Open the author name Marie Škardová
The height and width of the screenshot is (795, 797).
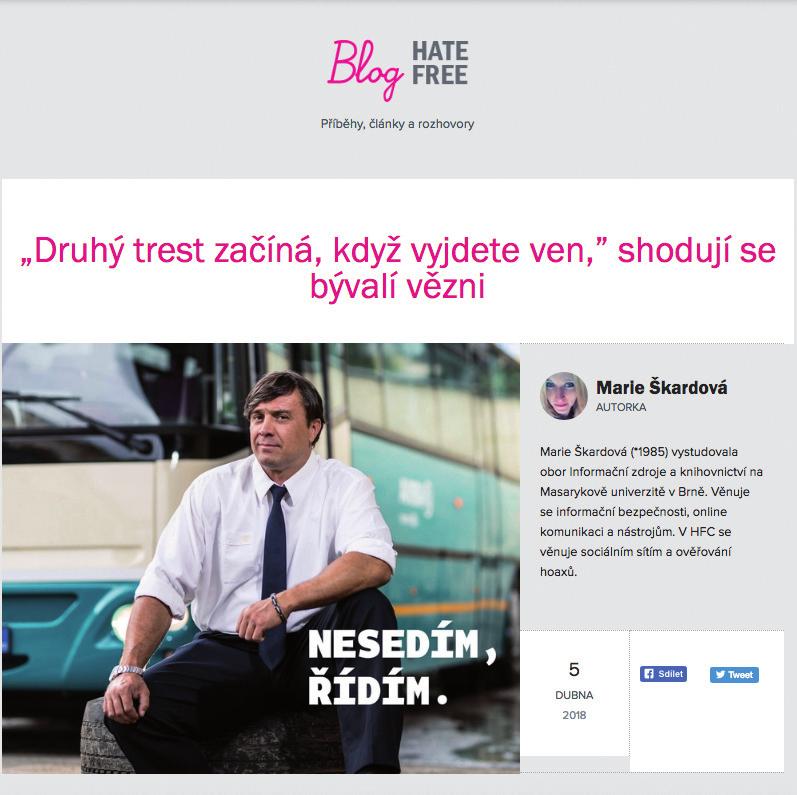point(661,387)
